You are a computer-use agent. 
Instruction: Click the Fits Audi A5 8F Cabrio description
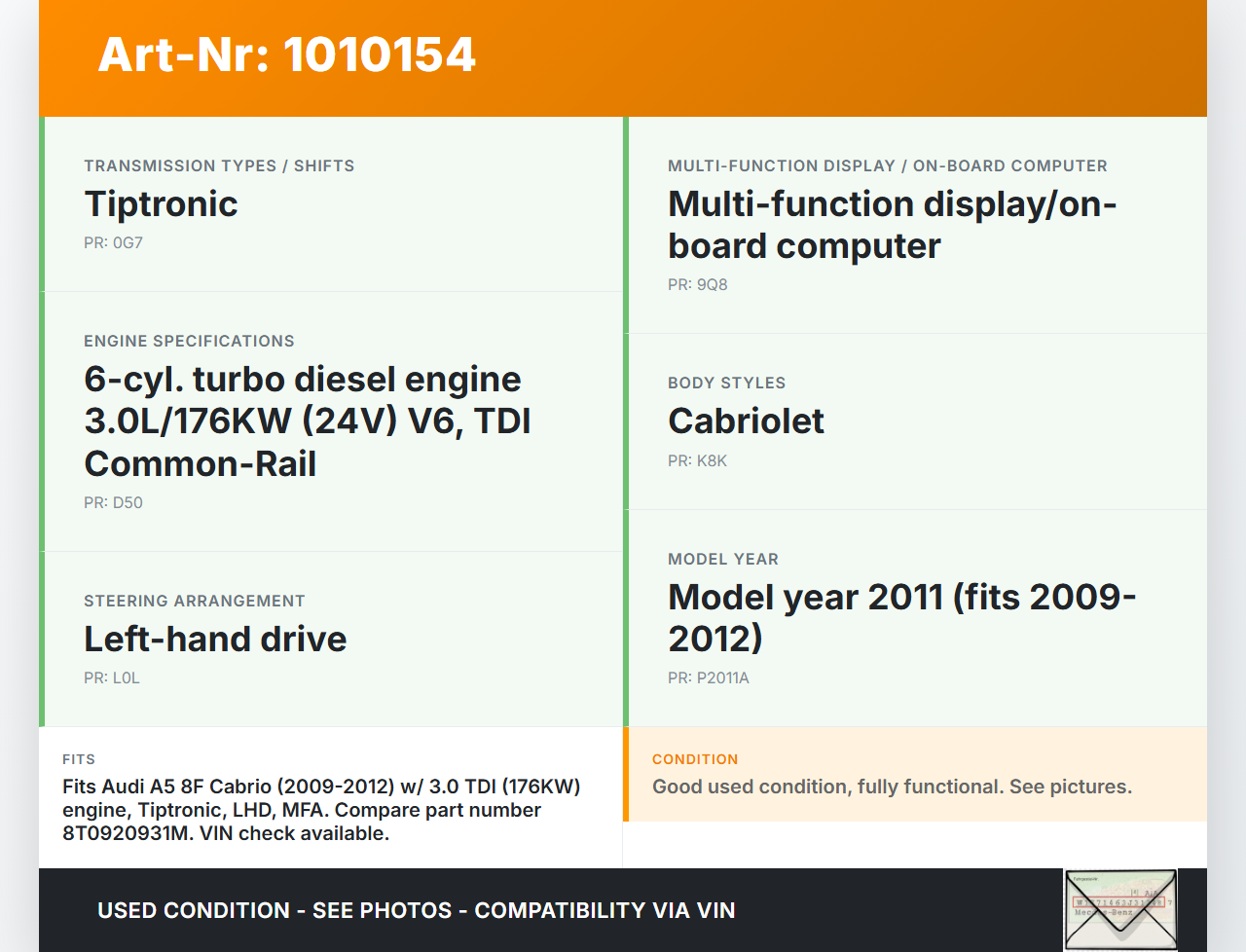[321, 810]
